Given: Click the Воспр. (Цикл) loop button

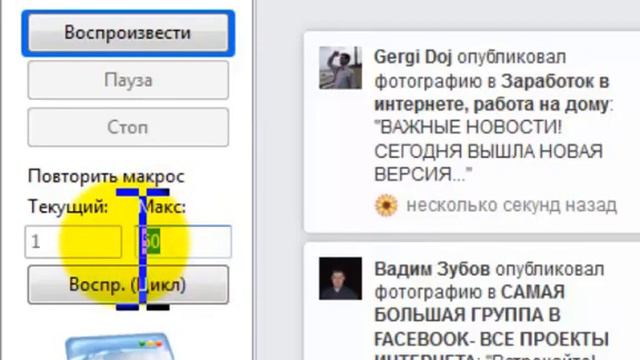Looking at the screenshot, I should (x=128, y=284).
